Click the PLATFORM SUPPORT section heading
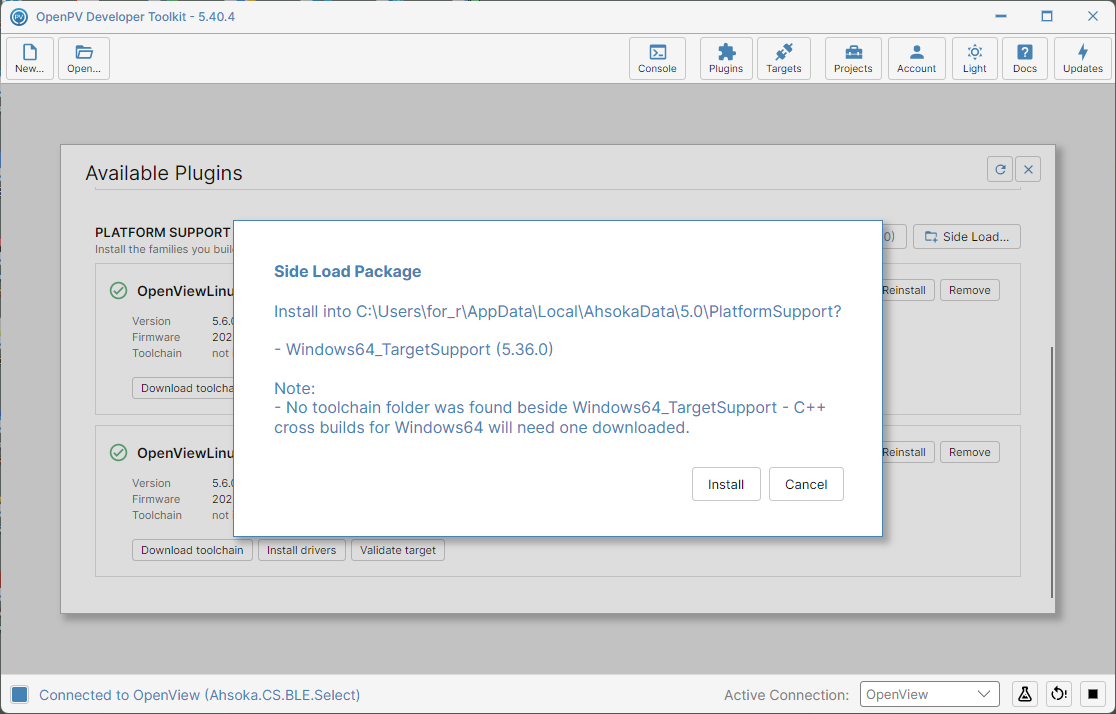 (x=162, y=233)
